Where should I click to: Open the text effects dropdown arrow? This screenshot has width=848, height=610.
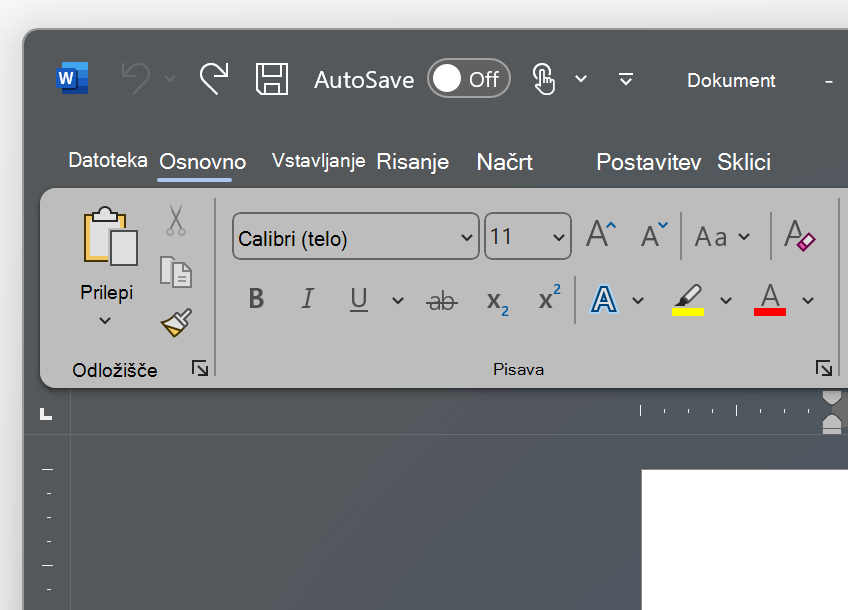tap(638, 301)
